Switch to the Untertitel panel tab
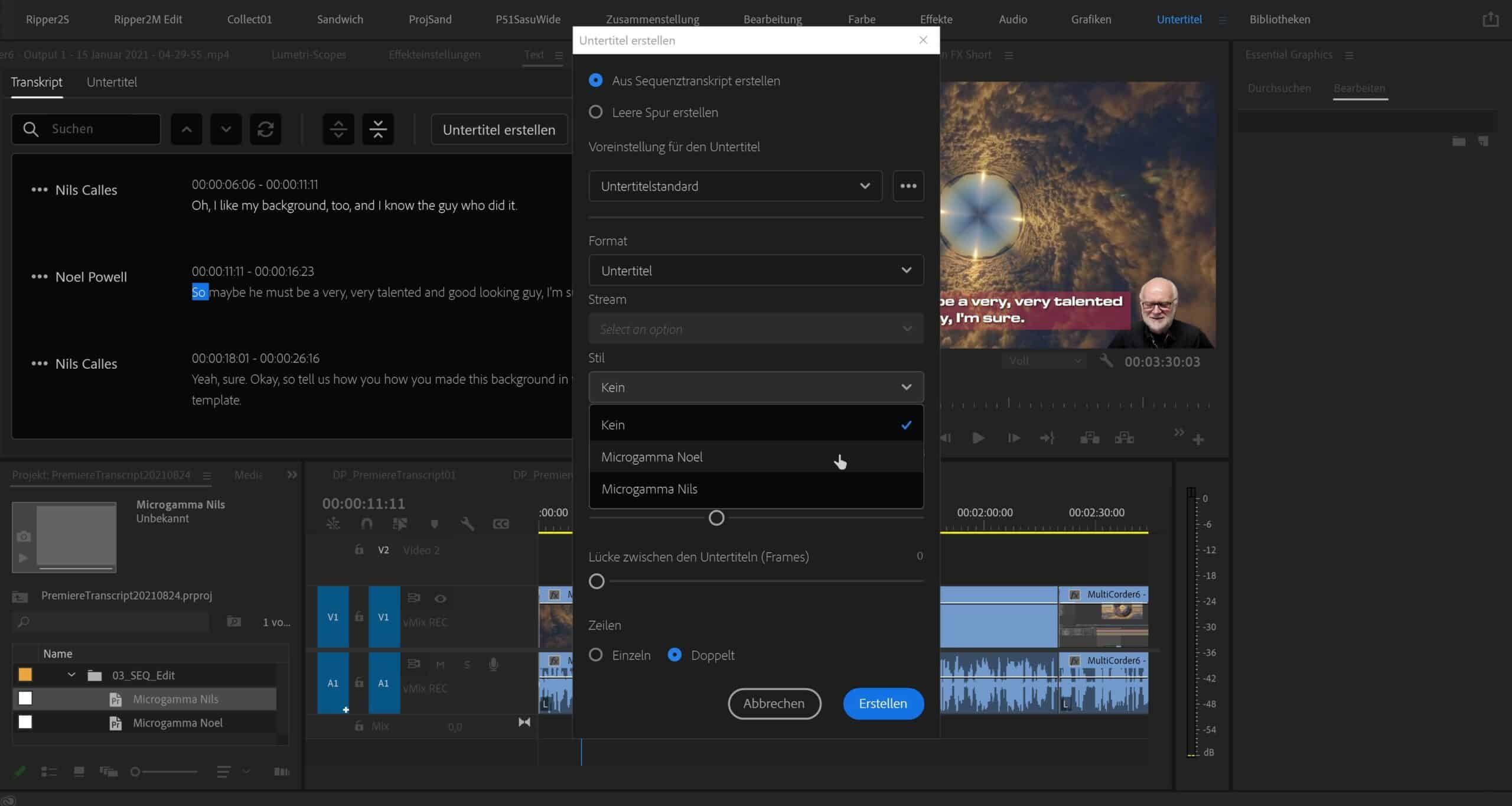Screen dimensions: 1512x806 click(x=112, y=82)
